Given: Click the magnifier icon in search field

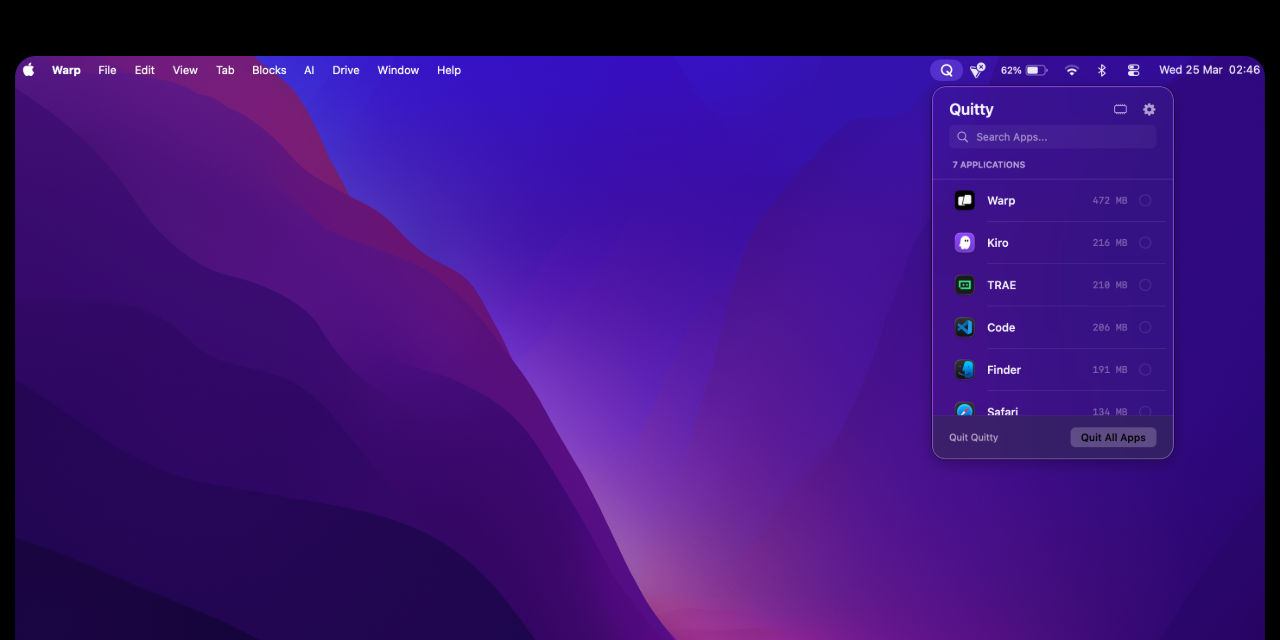Looking at the screenshot, I should [x=962, y=137].
